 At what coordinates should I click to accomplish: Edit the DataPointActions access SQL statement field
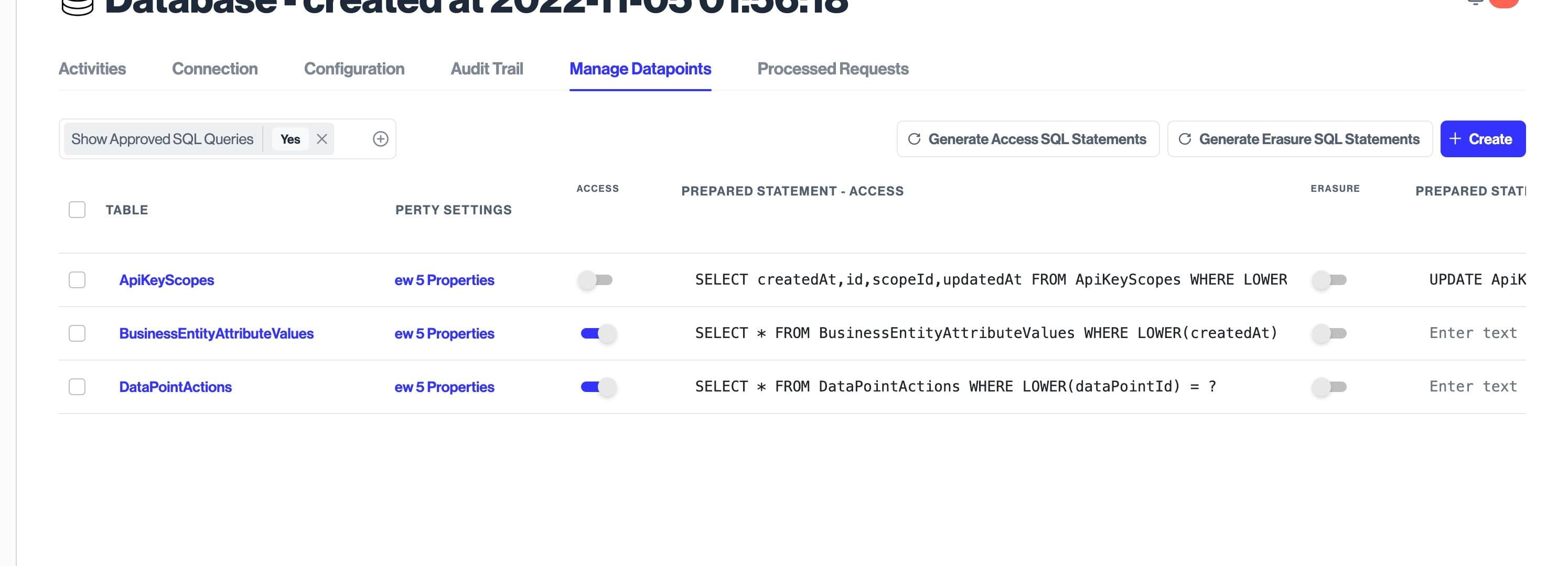pos(955,387)
